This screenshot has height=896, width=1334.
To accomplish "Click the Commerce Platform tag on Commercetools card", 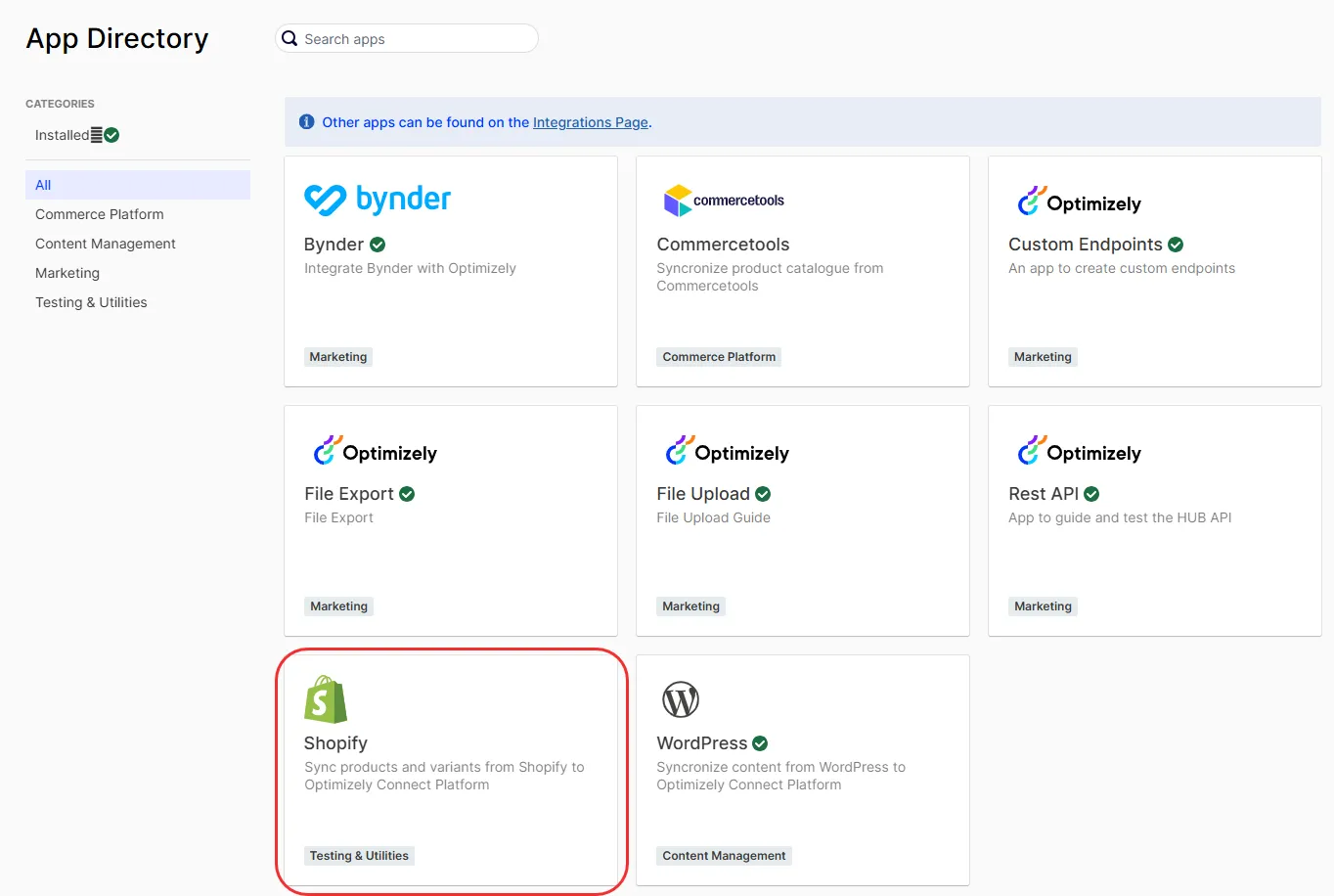I will 719,357.
